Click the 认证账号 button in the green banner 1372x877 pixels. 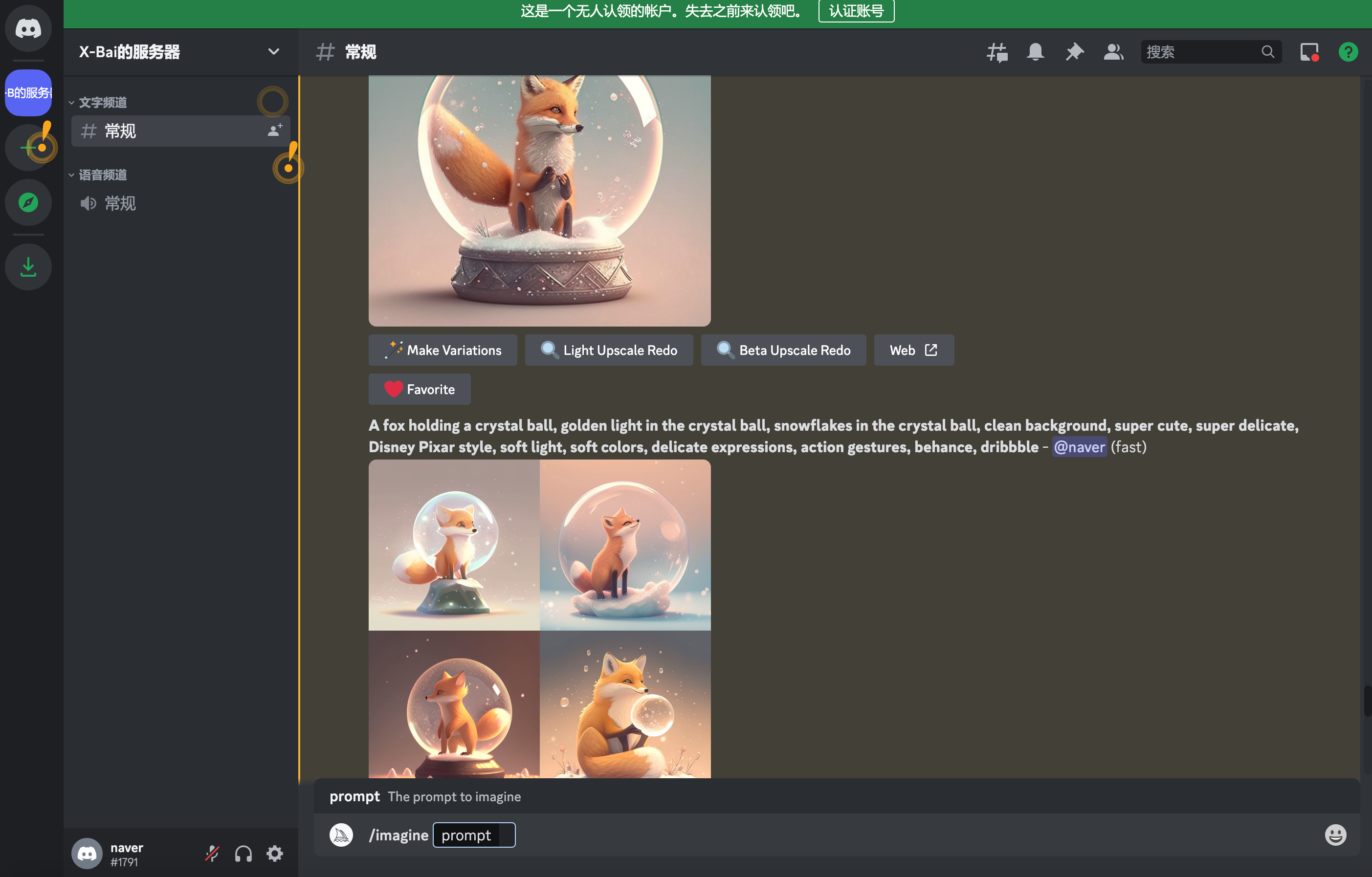(856, 11)
